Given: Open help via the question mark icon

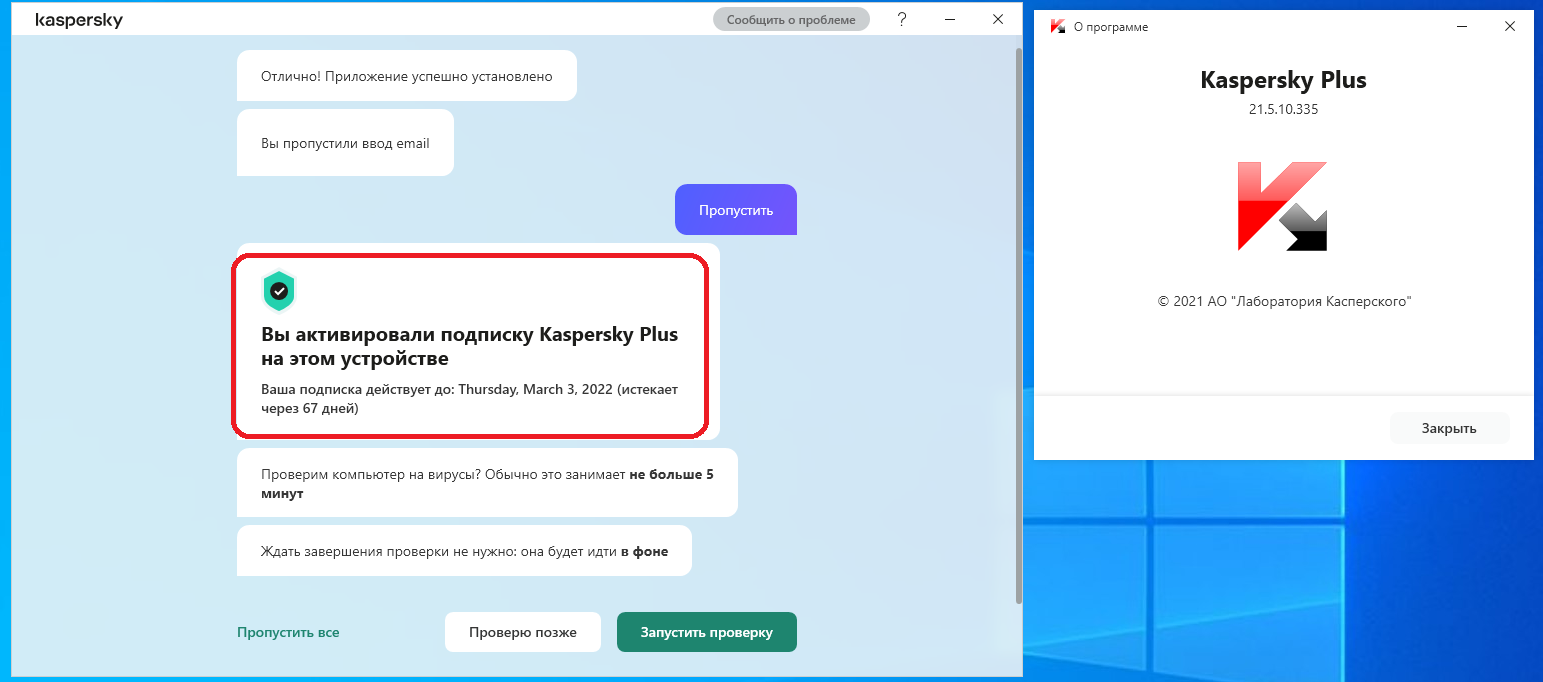Looking at the screenshot, I should click(902, 19).
